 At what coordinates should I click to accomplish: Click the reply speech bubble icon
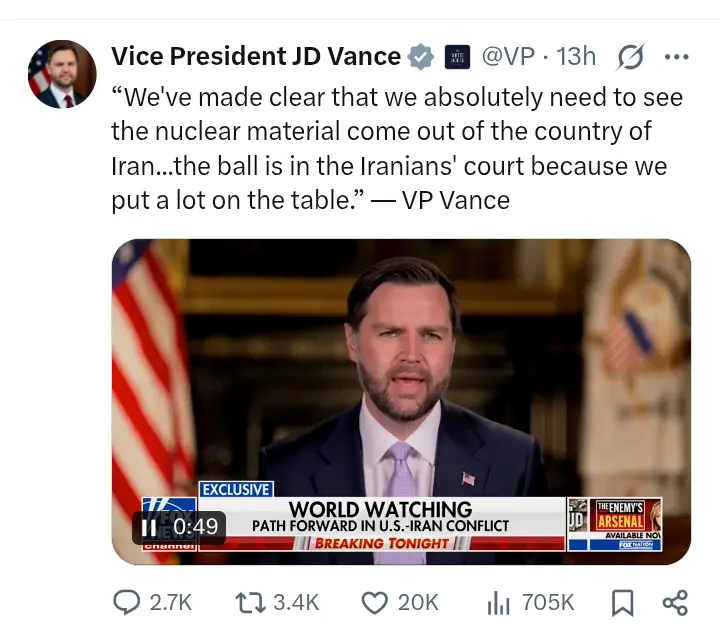tap(127, 602)
